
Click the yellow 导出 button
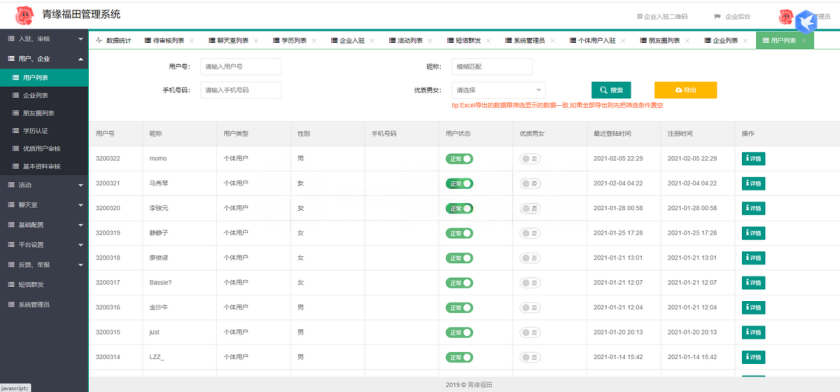pos(686,90)
